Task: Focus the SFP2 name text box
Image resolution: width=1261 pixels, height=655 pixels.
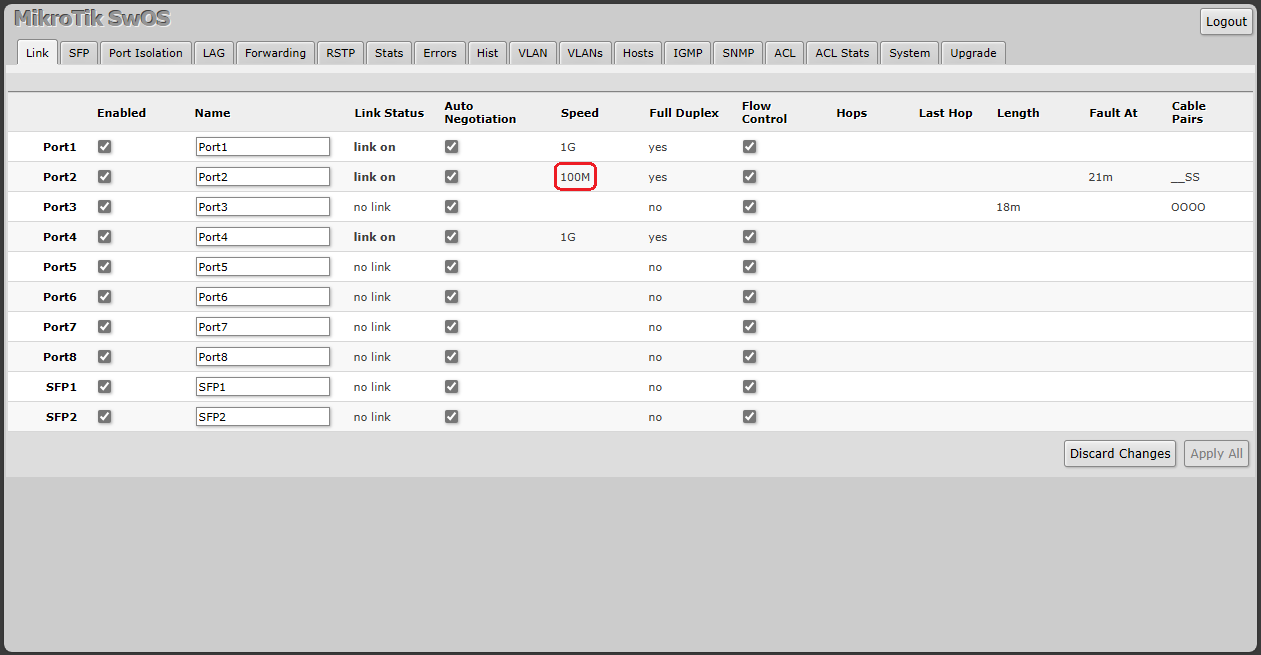Action: [262, 417]
